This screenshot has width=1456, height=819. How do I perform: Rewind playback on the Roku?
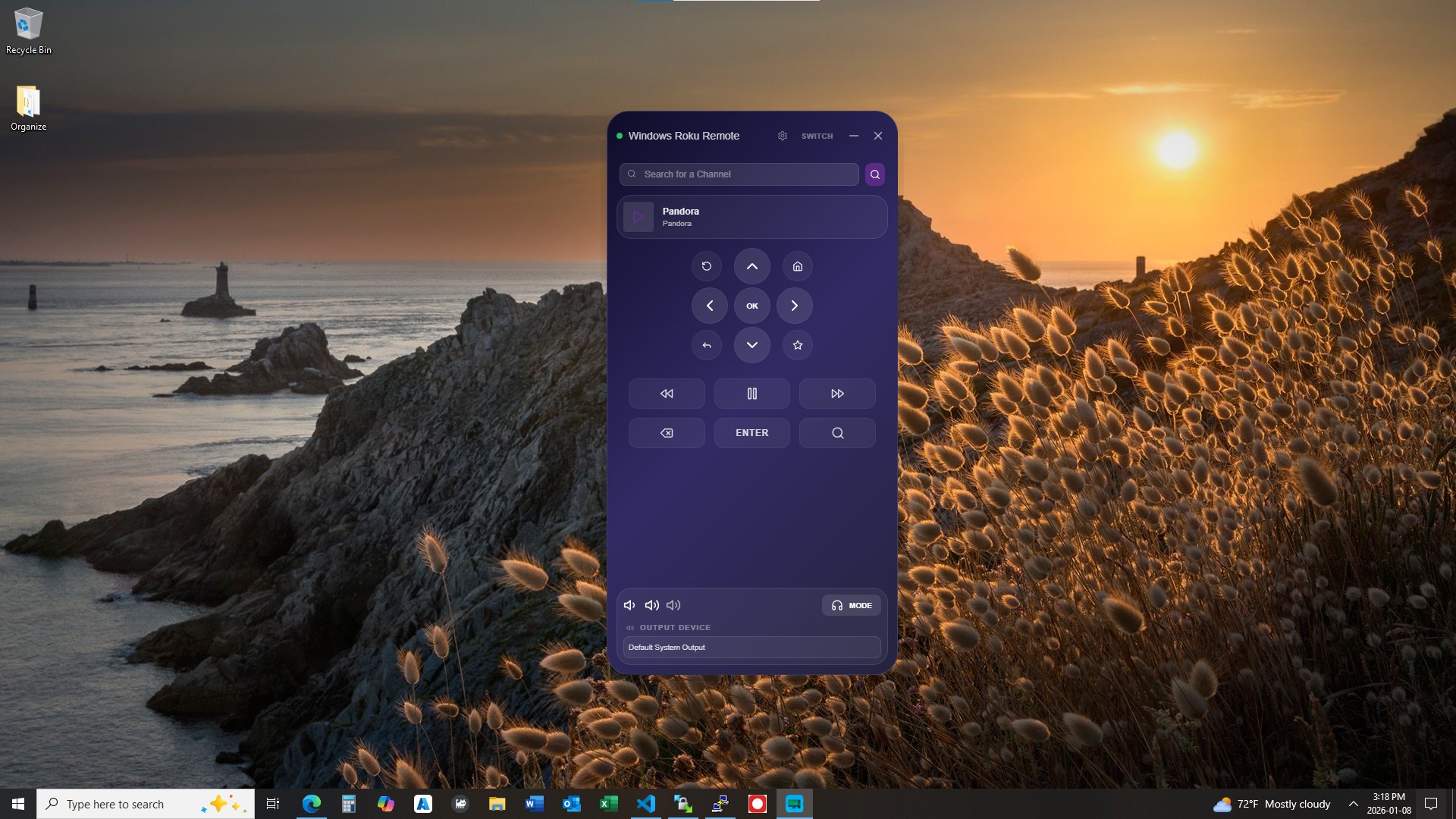[666, 393]
